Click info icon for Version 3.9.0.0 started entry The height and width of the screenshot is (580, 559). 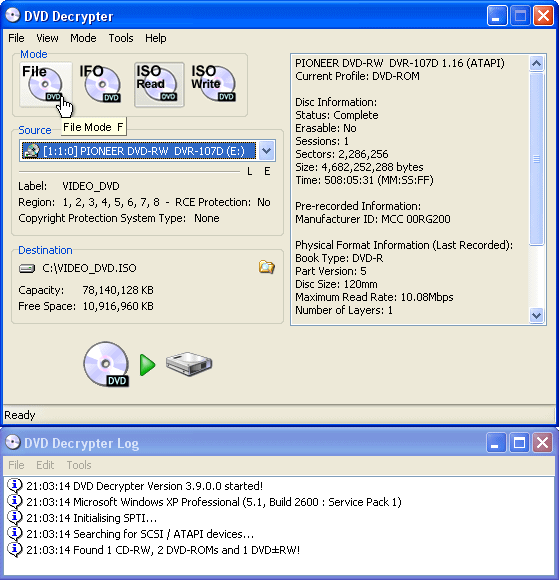(15, 485)
